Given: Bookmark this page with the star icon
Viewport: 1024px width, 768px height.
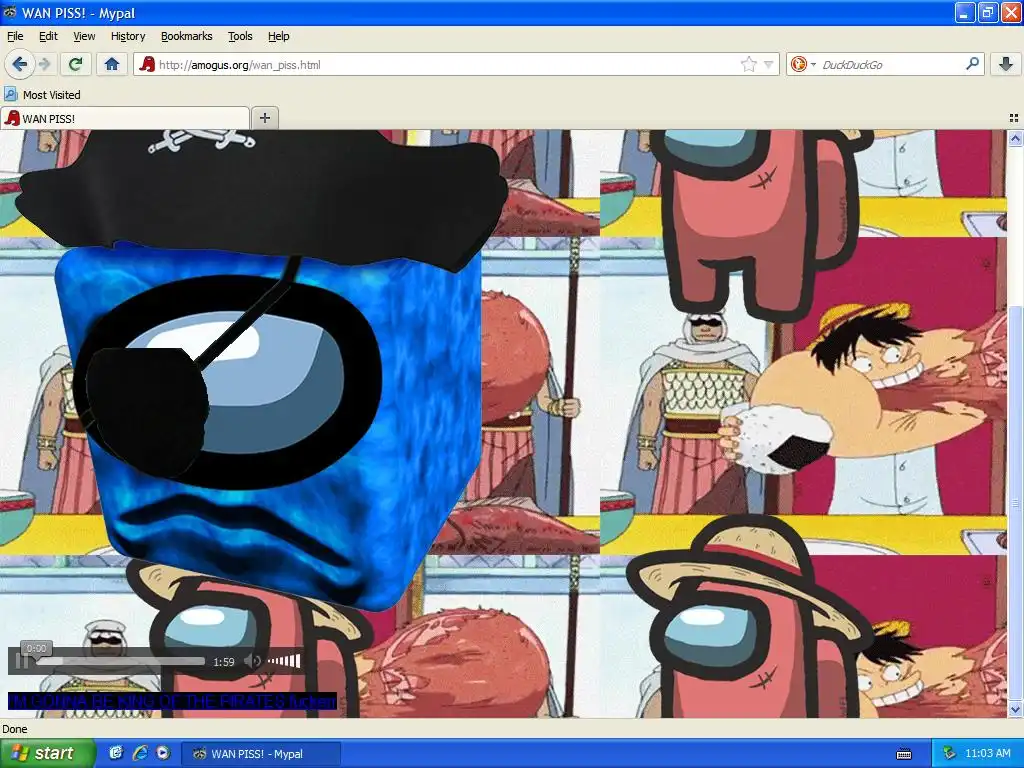Looking at the screenshot, I should (x=748, y=64).
